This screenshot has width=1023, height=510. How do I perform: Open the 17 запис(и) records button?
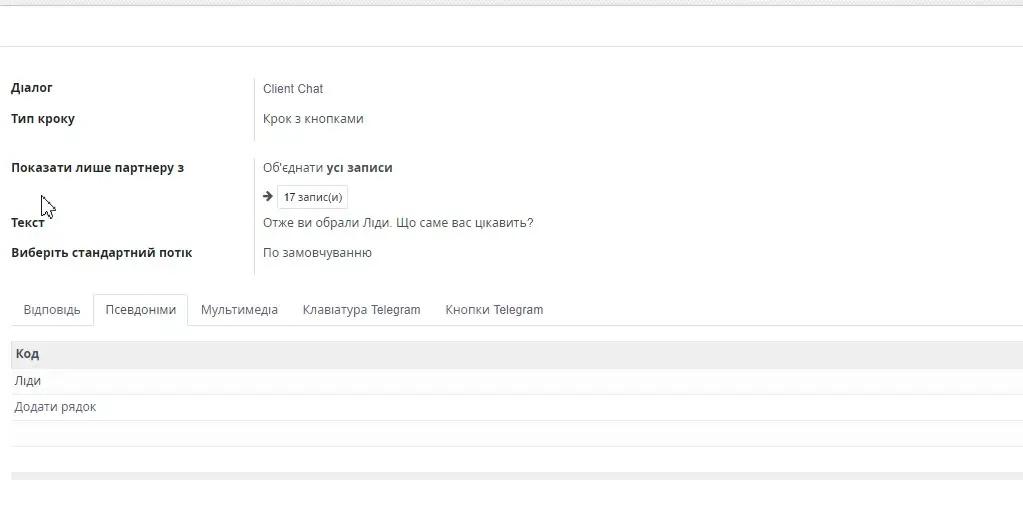(x=312, y=197)
